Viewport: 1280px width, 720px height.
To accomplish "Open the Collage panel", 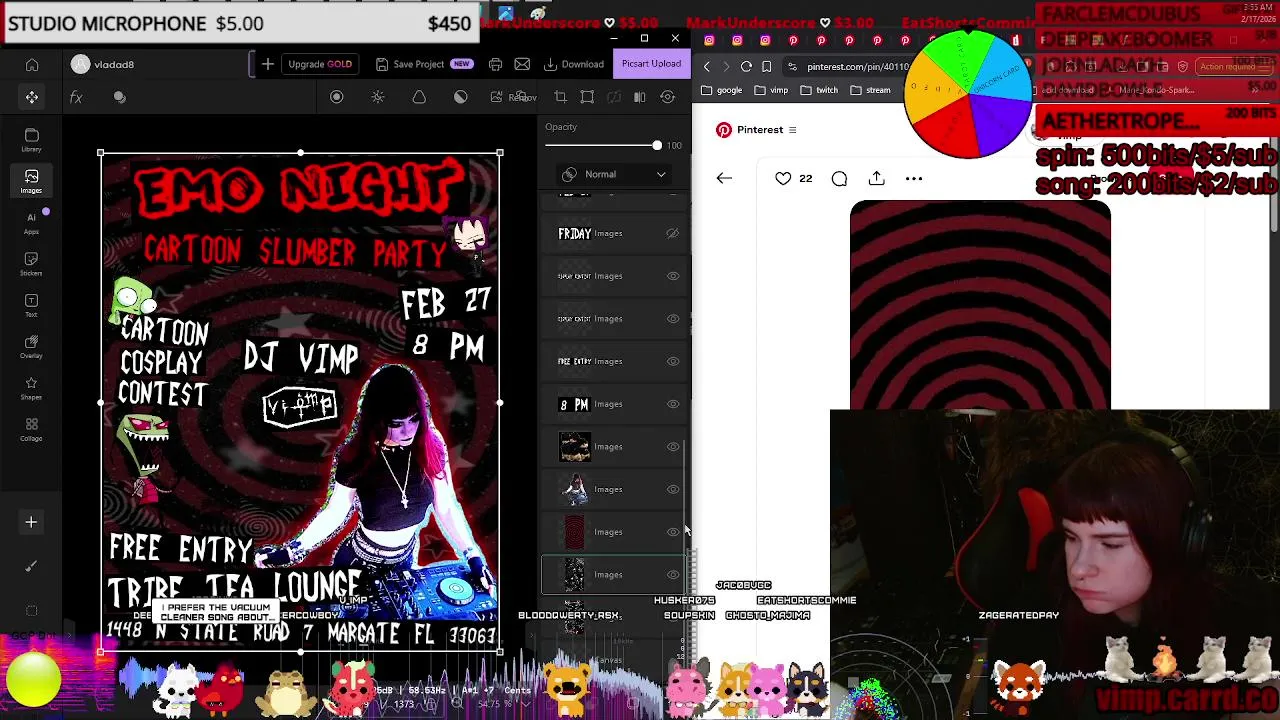I will [31, 430].
